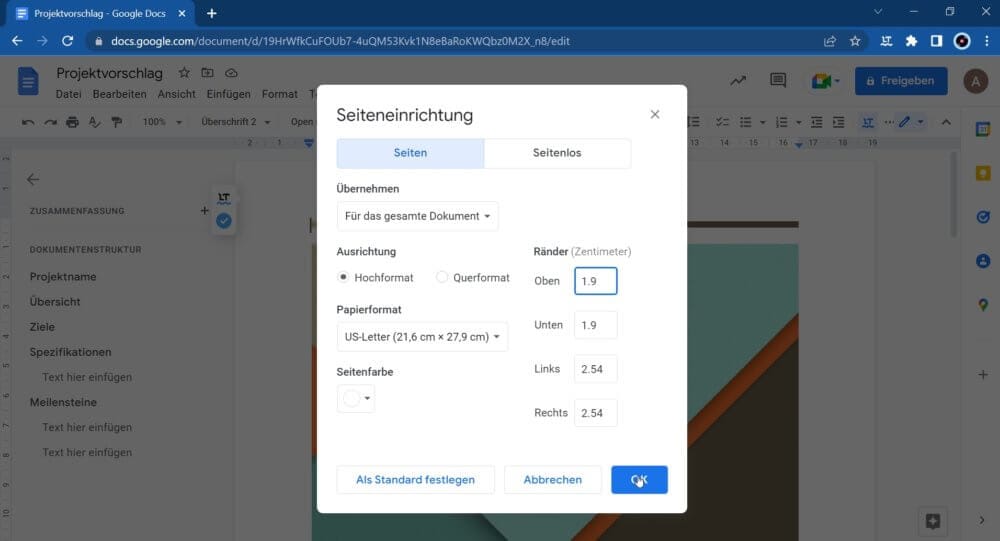Focus the Unten margin field
Screen dimensions: 1000x541
[596, 325]
